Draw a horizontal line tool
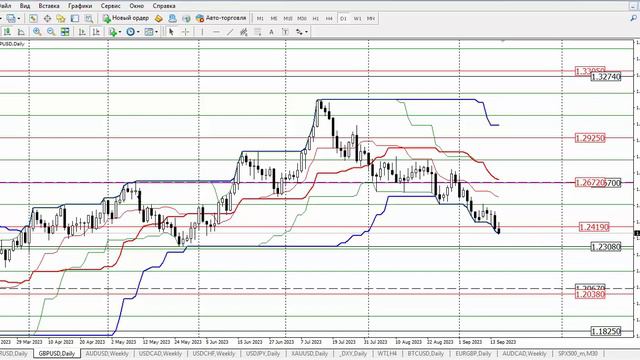The width and height of the screenshot is (640, 360). pos(216,32)
